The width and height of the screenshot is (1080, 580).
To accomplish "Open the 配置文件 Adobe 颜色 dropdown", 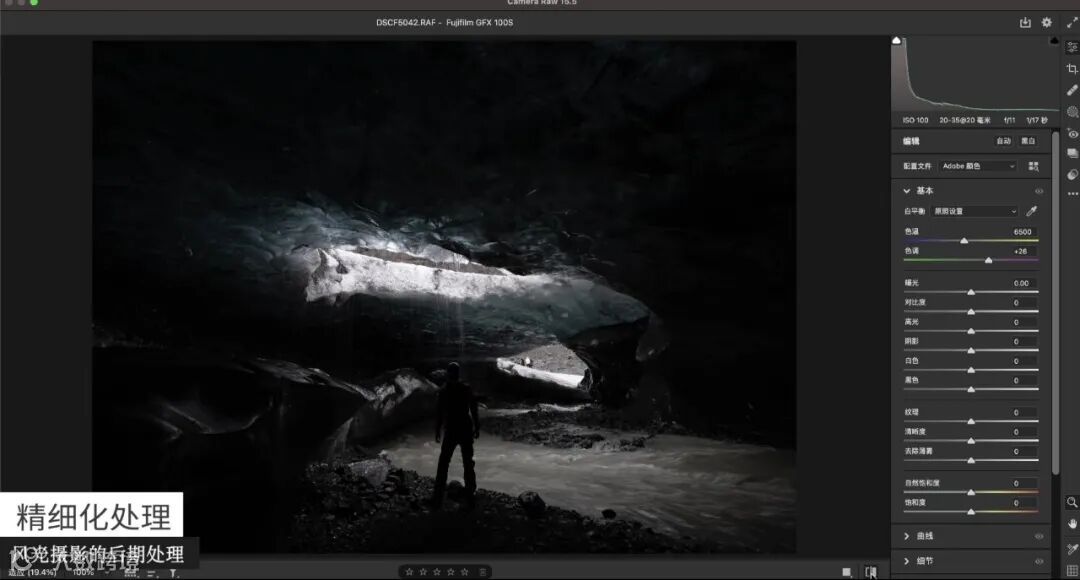I will pos(978,166).
